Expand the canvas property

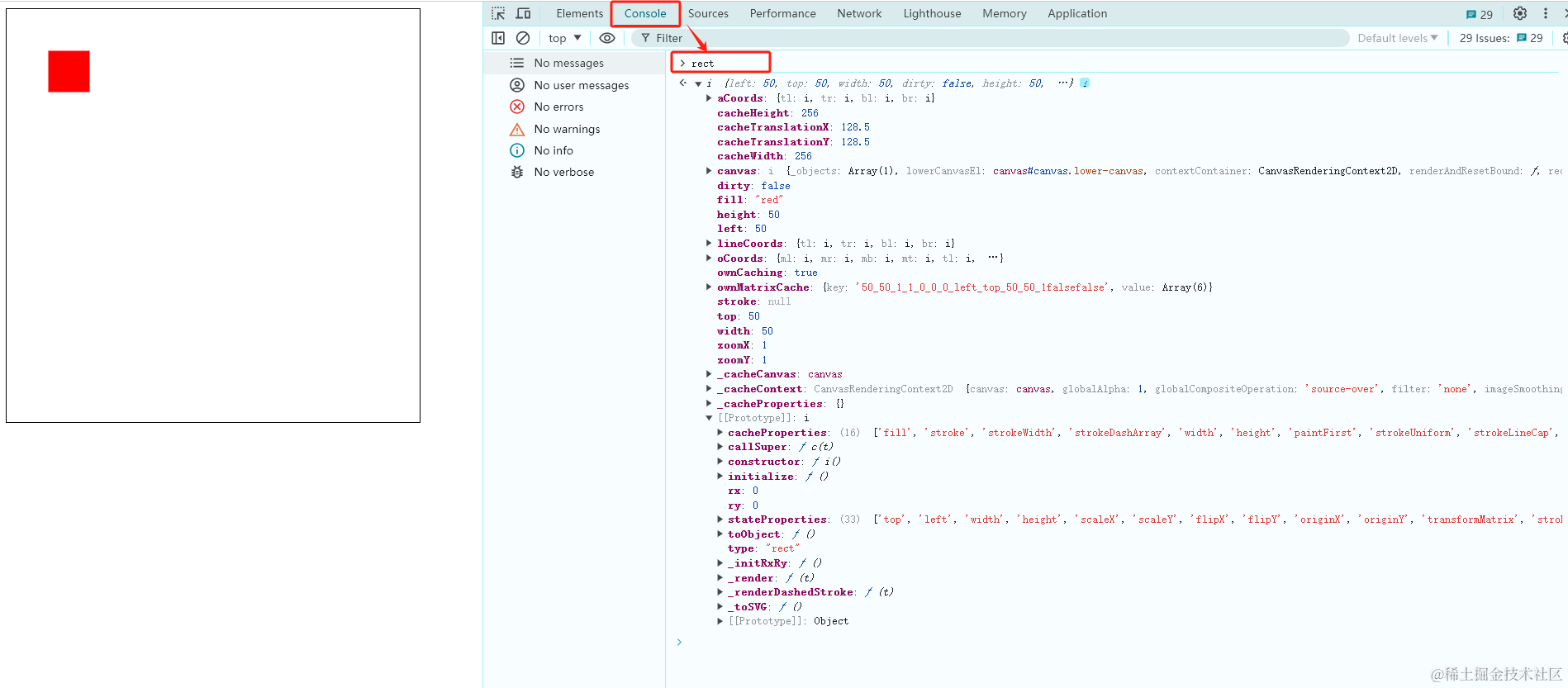(x=709, y=171)
